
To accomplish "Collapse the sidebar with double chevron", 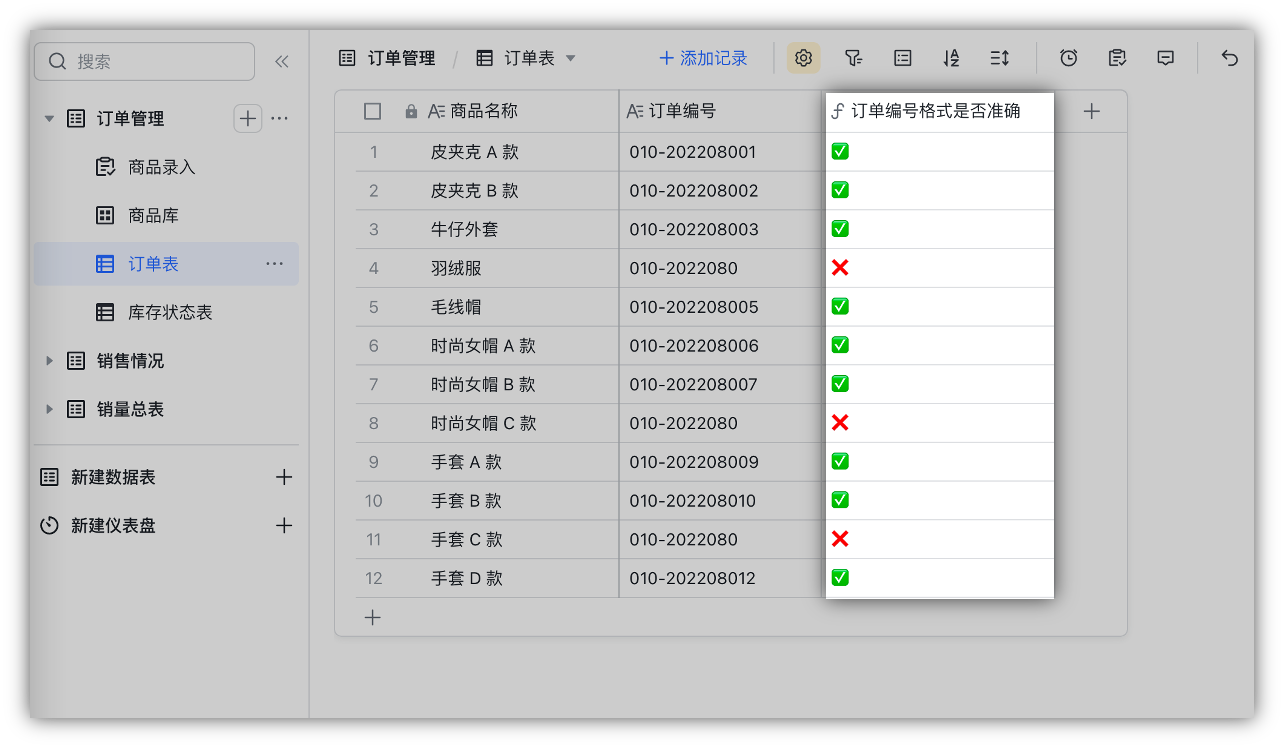I will click(281, 61).
